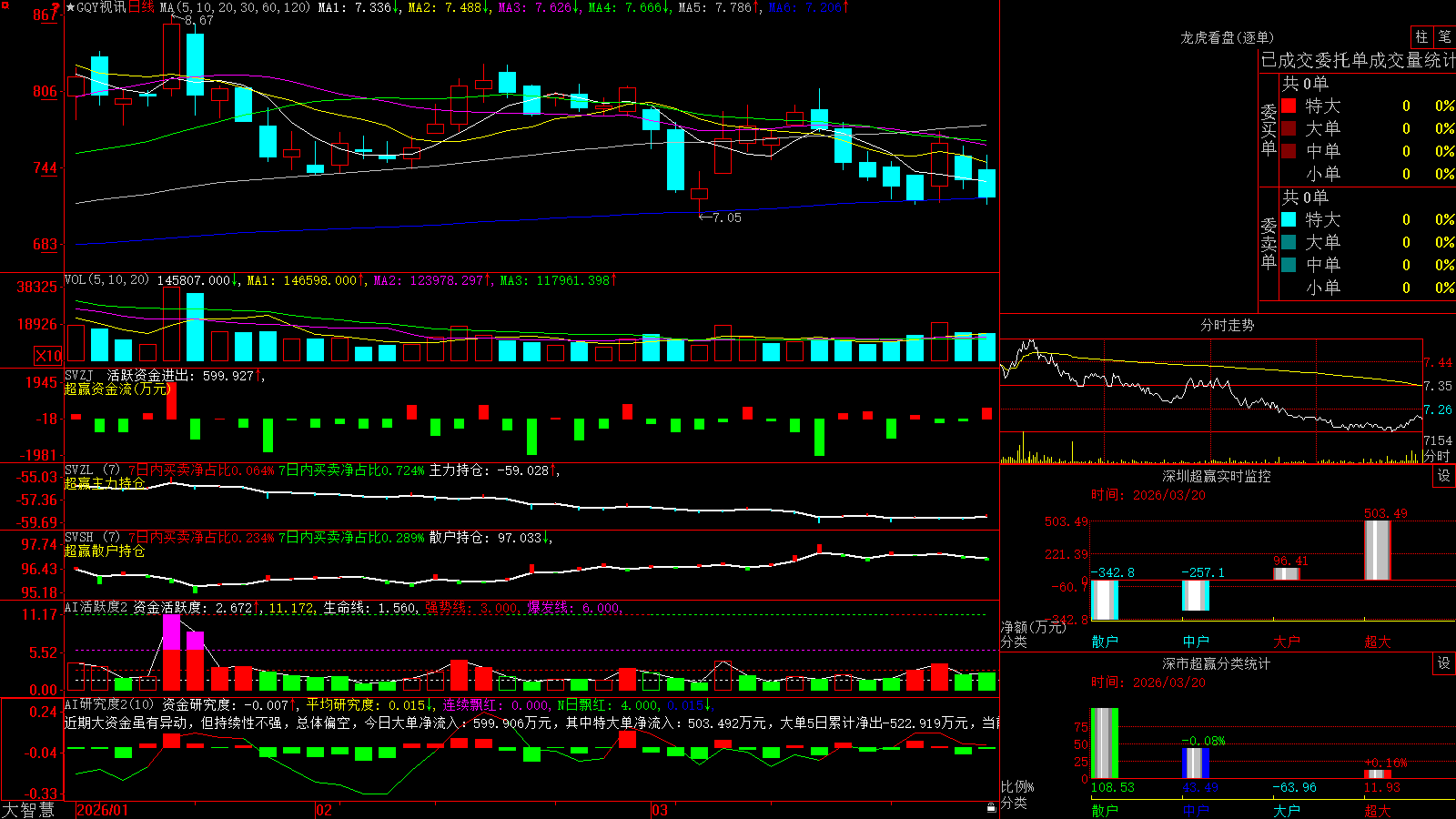Click the SVZL indicator name
This screenshot has height=819, width=1456.
click(79, 470)
